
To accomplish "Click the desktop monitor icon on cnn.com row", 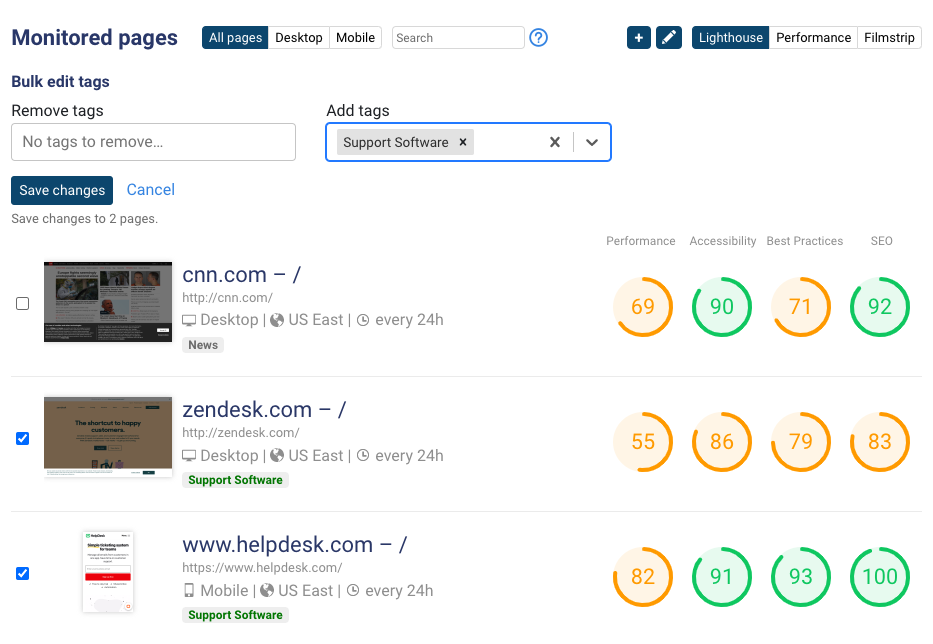I will (x=190, y=319).
